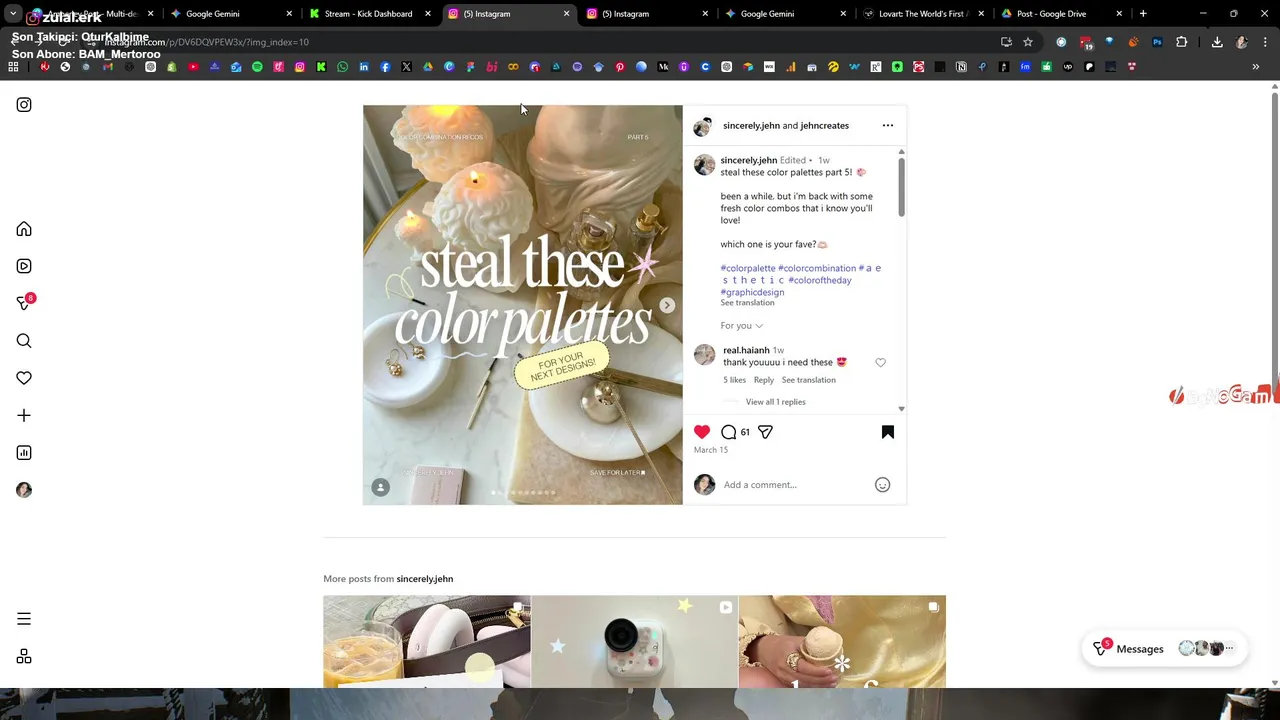This screenshot has width=1280, height=720.
Task: Click Reply under real.haianh's comment
Action: click(x=763, y=380)
